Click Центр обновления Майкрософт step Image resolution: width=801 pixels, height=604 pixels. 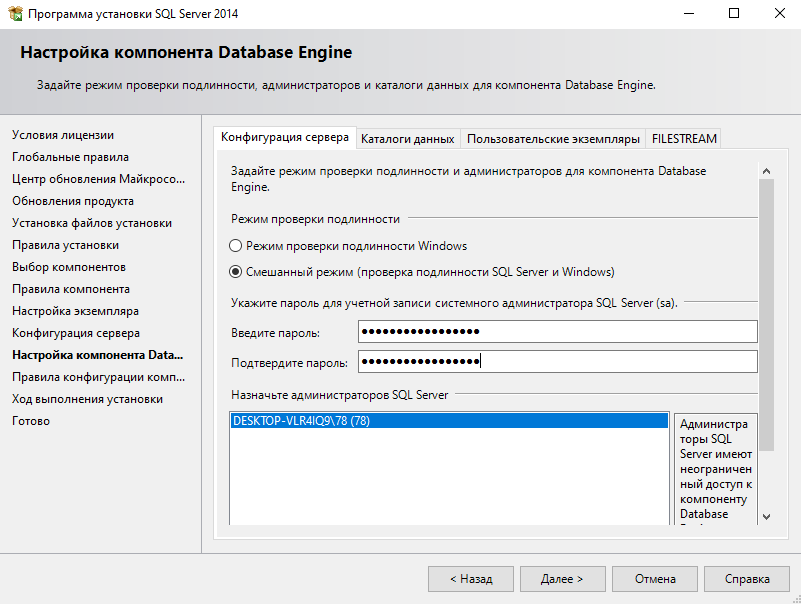point(99,179)
